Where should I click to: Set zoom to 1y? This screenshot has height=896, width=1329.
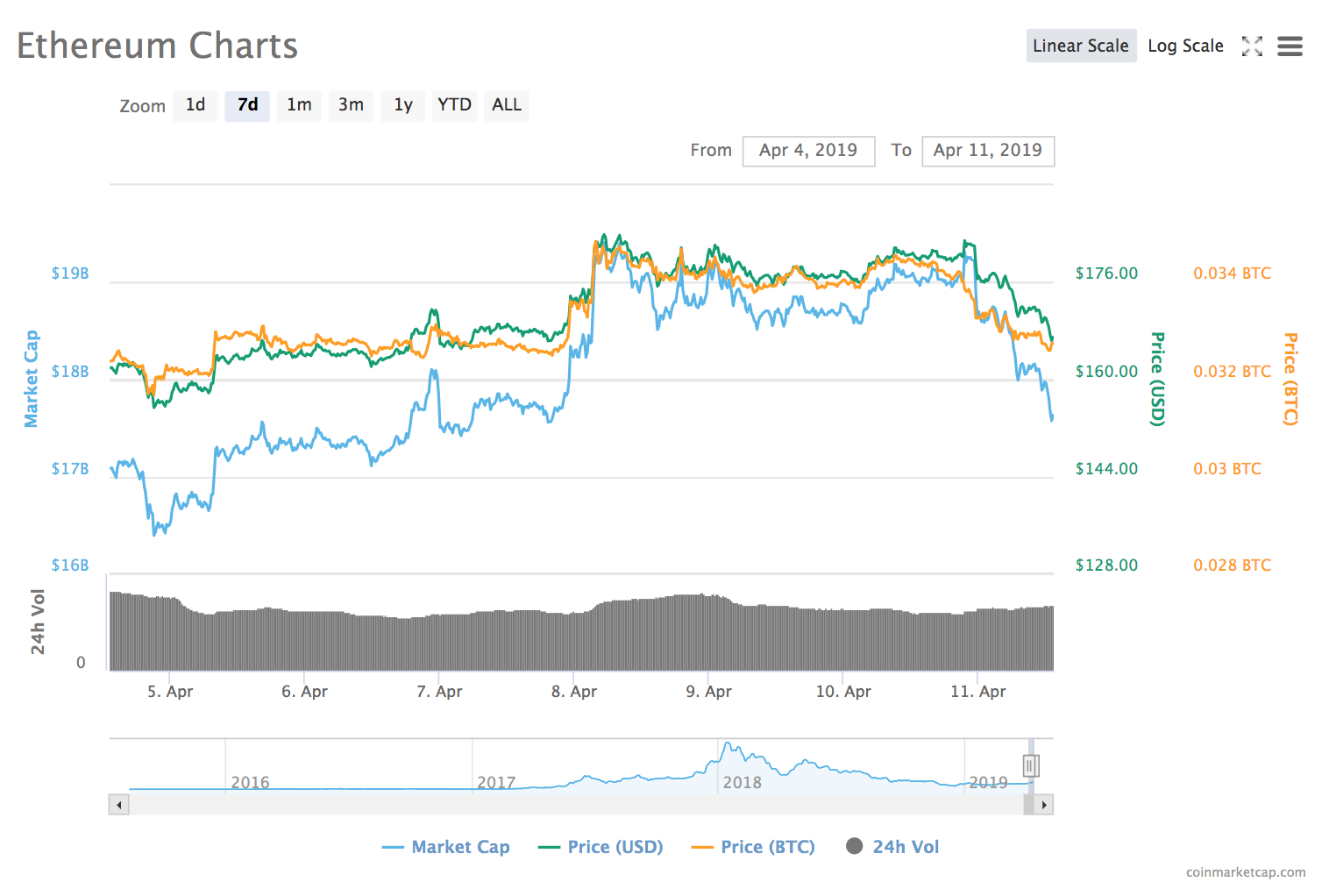click(402, 105)
